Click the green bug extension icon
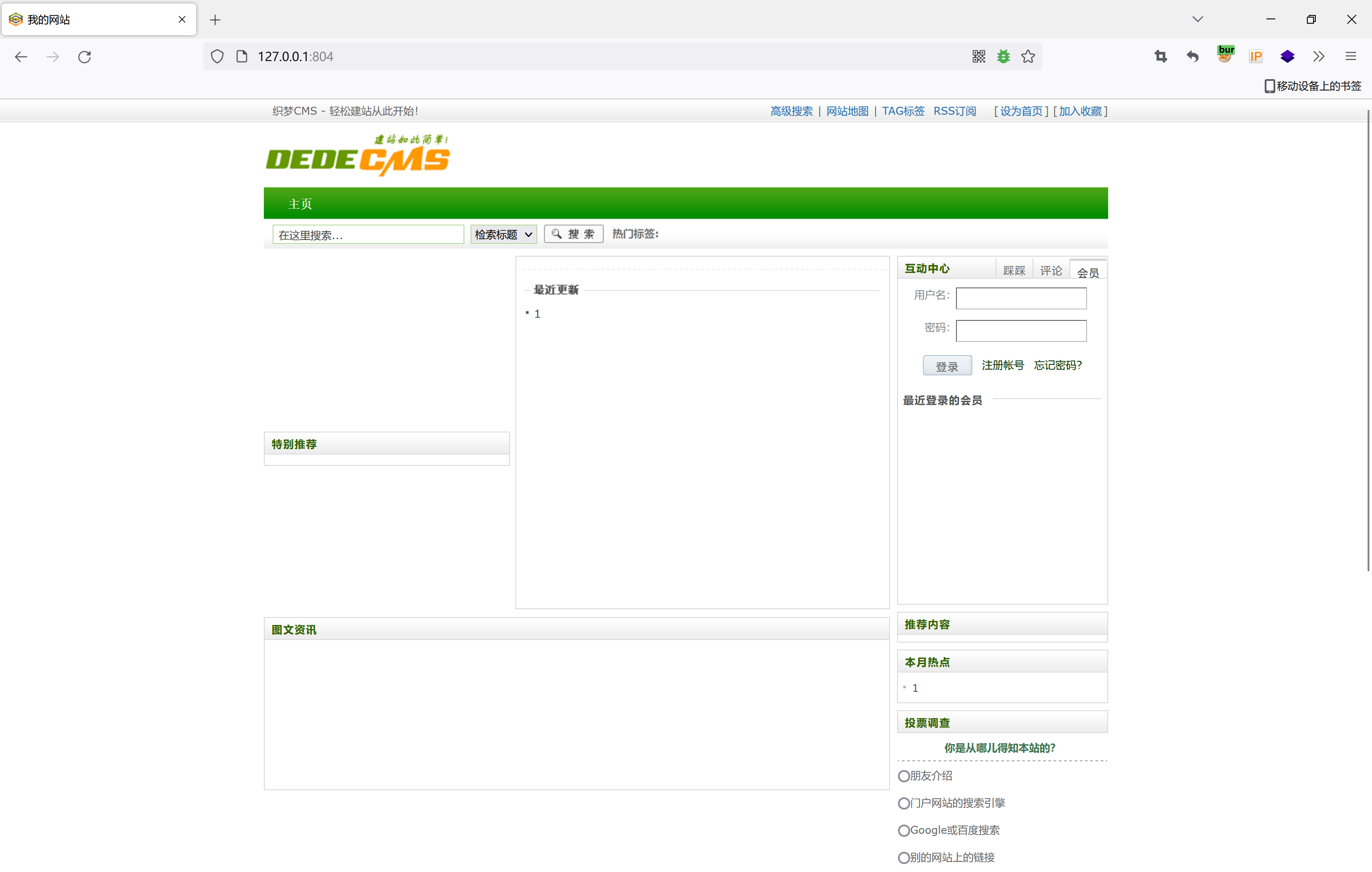Image resolution: width=1372 pixels, height=872 pixels. point(1003,56)
